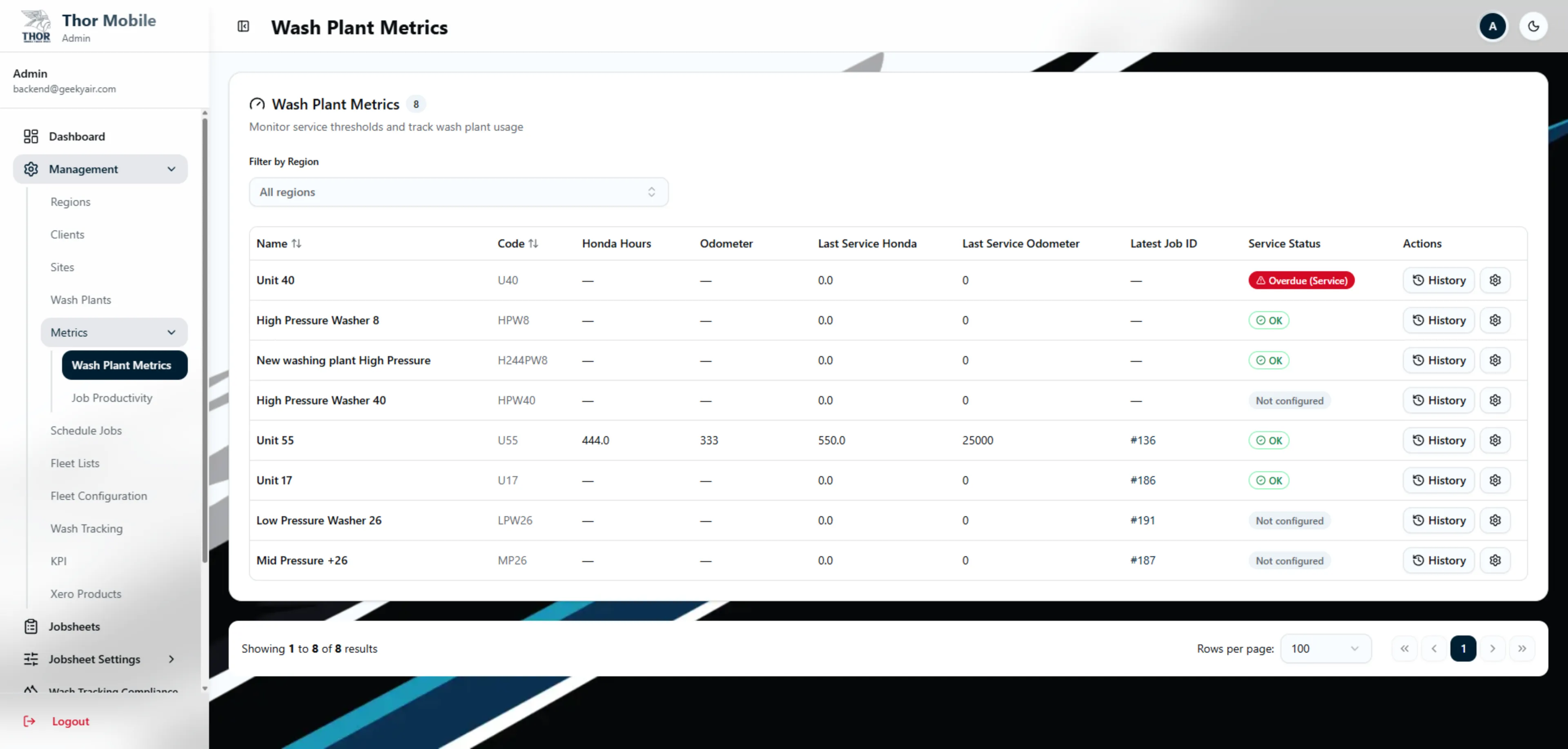Collapse the Management sidebar section
This screenshot has width=1568, height=749.
pos(100,169)
